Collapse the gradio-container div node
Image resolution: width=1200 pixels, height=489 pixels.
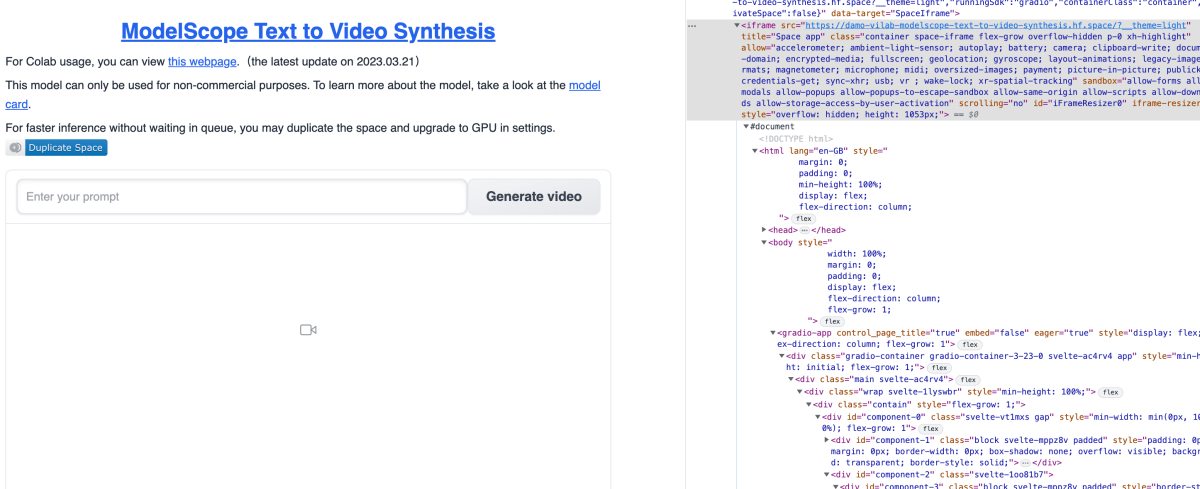coord(782,355)
